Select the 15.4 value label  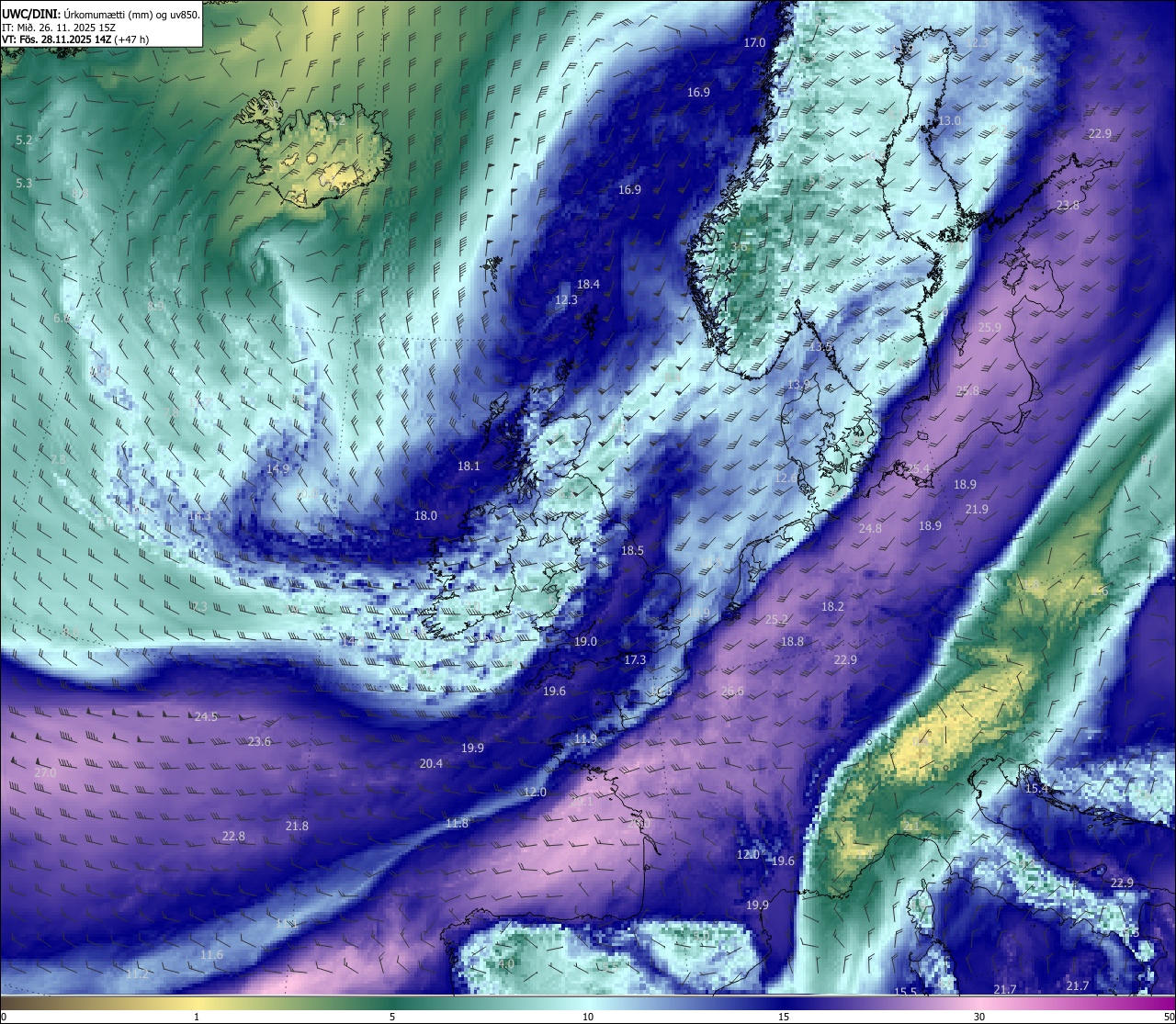click(1036, 788)
